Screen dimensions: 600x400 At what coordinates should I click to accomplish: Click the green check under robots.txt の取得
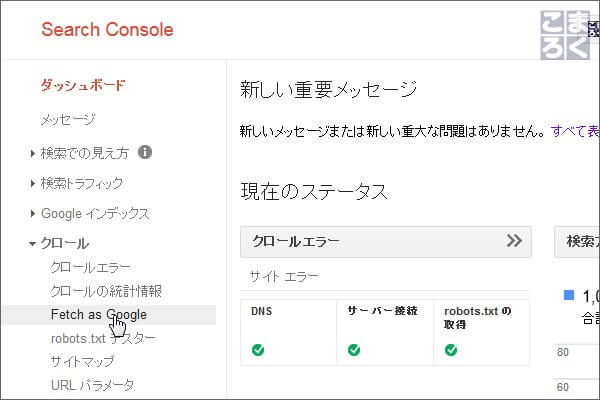coord(451,349)
